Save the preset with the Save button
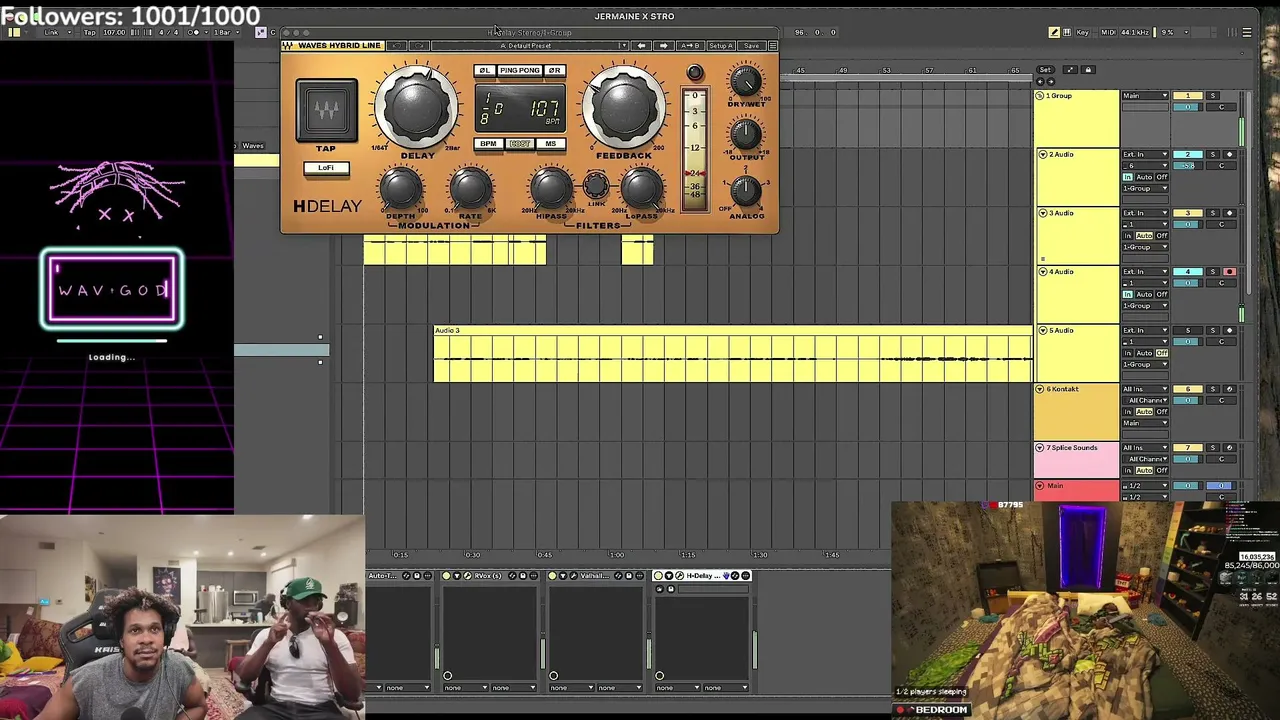The height and width of the screenshot is (720, 1280). point(751,46)
